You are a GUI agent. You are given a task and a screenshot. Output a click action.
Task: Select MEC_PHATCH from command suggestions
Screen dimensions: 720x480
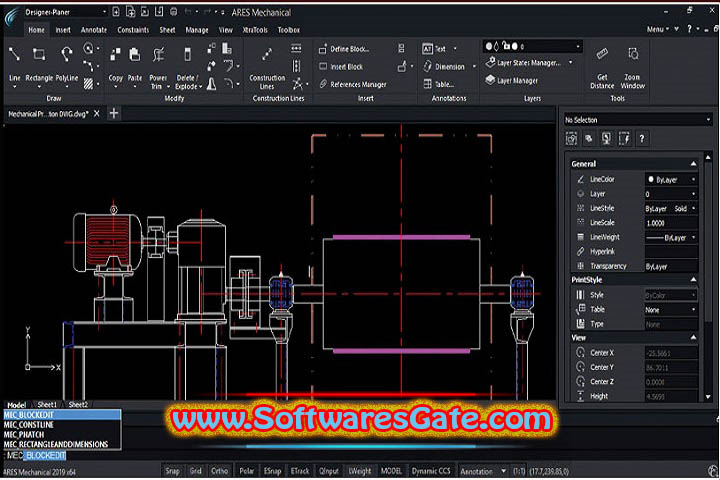tap(62, 434)
